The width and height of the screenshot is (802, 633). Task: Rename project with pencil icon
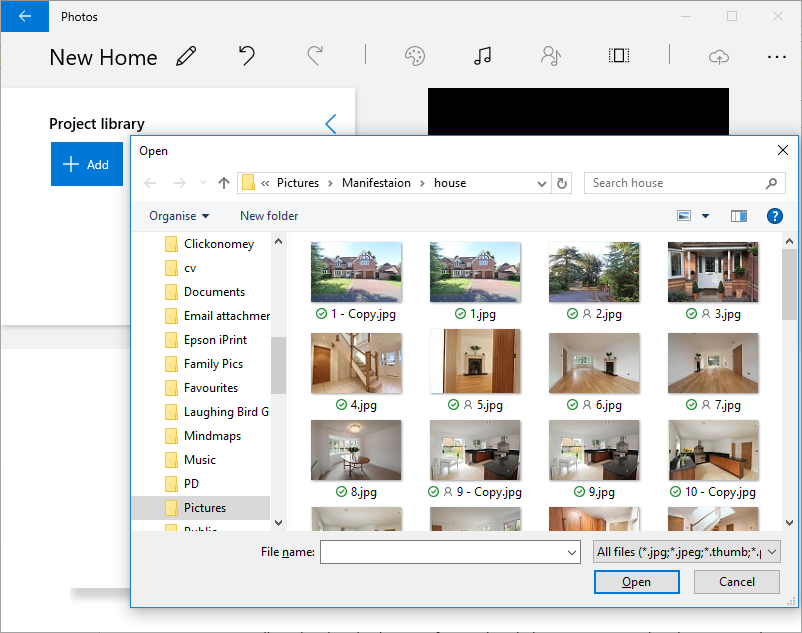186,56
